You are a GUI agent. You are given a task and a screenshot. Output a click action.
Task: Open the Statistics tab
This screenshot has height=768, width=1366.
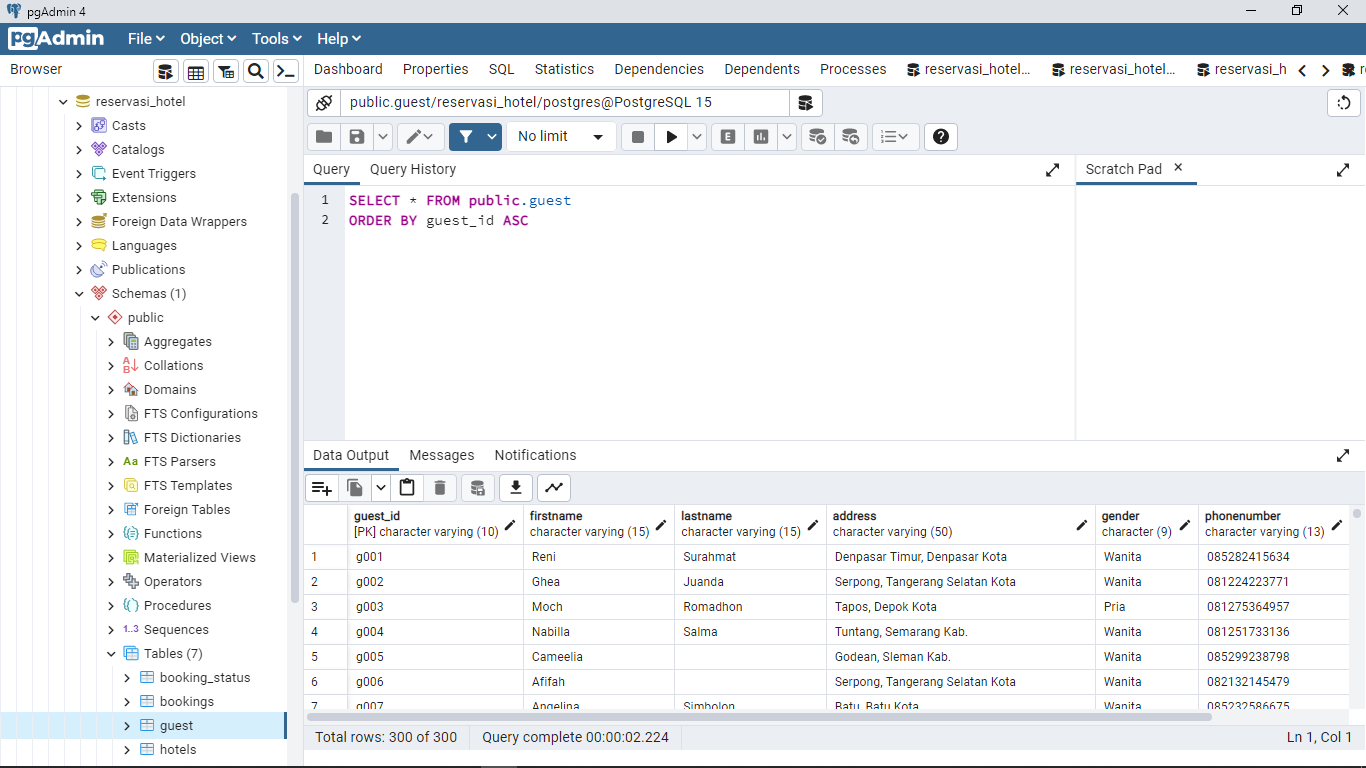pyautogui.click(x=564, y=69)
